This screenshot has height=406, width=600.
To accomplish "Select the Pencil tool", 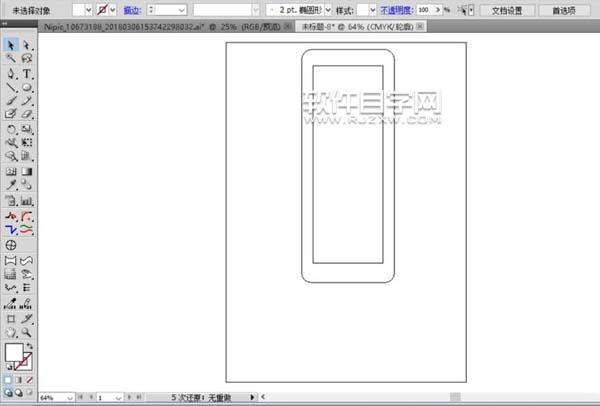I will (26, 101).
